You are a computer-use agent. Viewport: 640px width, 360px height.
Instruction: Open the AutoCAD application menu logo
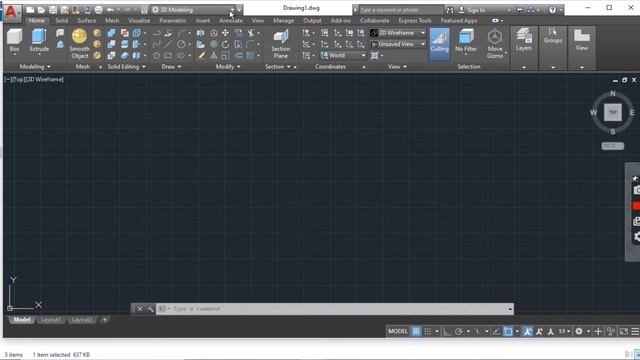(11, 13)
